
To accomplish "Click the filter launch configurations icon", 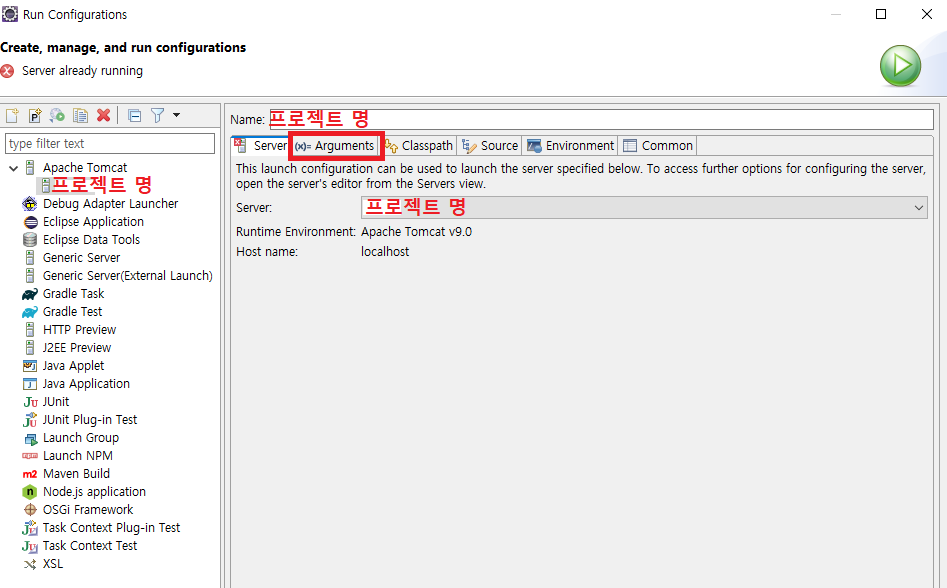I will [x=158, y=115].
